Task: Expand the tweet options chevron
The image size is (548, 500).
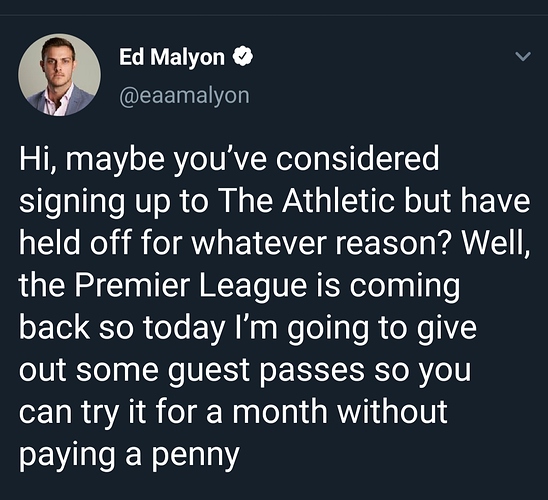Action: pos(523,56)
